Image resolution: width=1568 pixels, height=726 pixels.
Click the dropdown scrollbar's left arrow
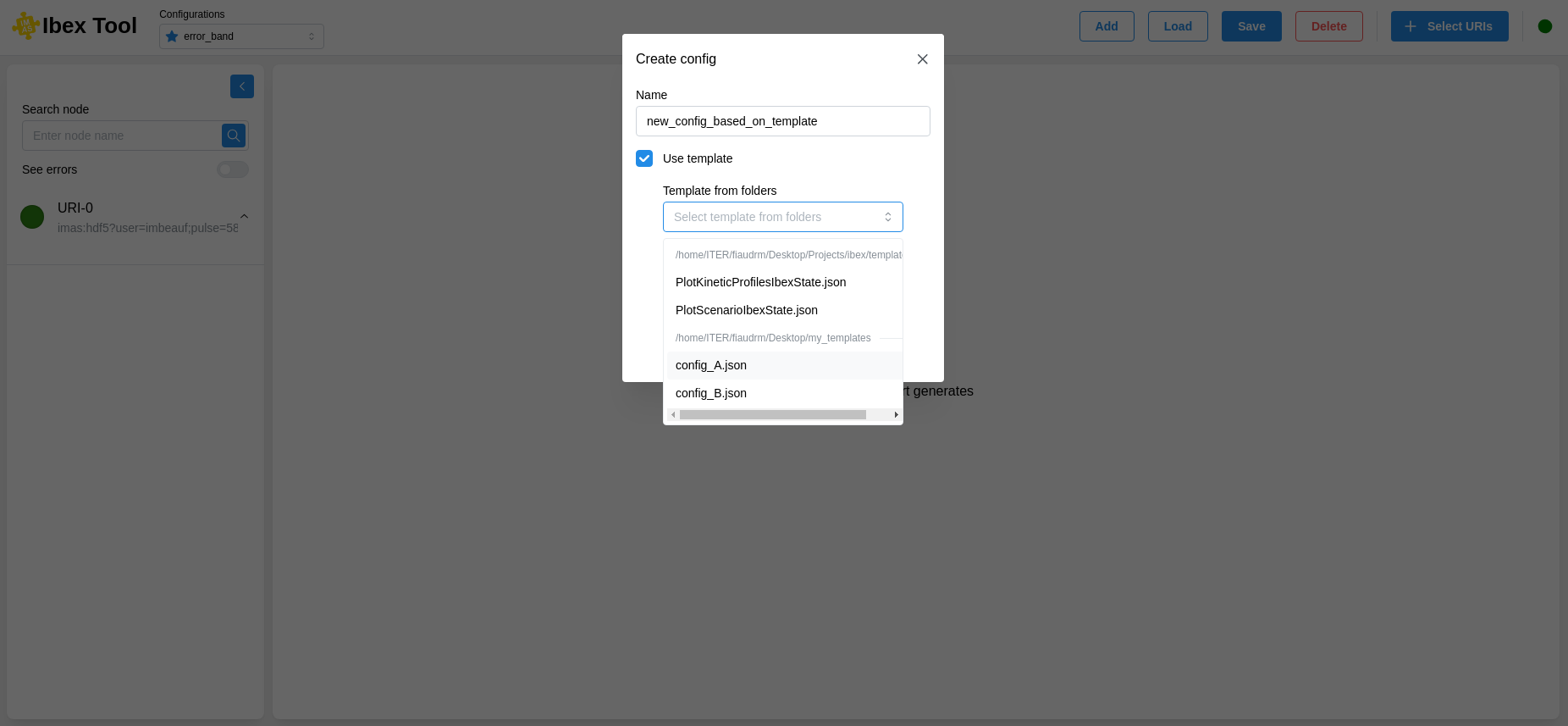tap(673, 415)
